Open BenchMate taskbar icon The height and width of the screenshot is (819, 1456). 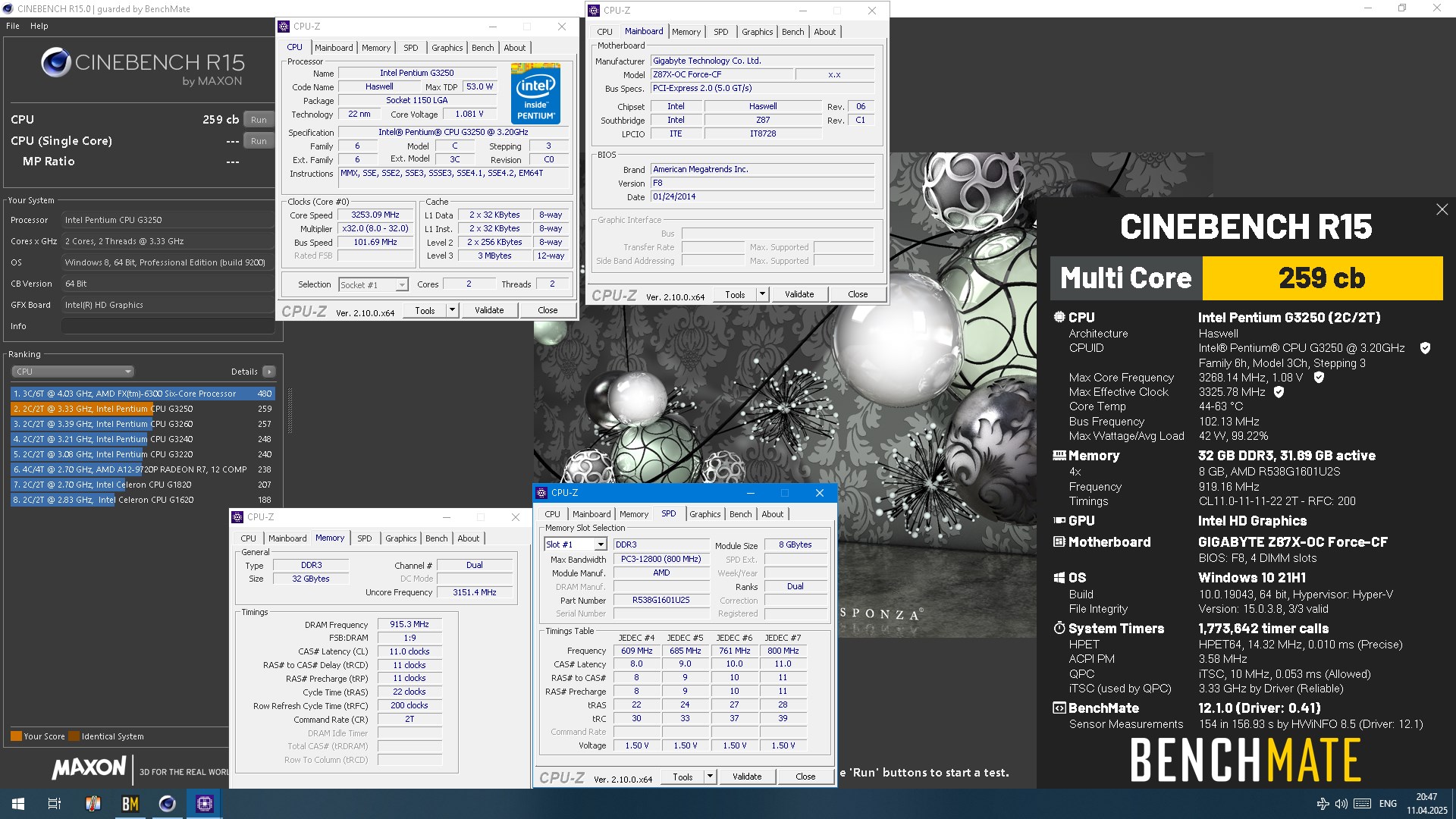point(130,804)
